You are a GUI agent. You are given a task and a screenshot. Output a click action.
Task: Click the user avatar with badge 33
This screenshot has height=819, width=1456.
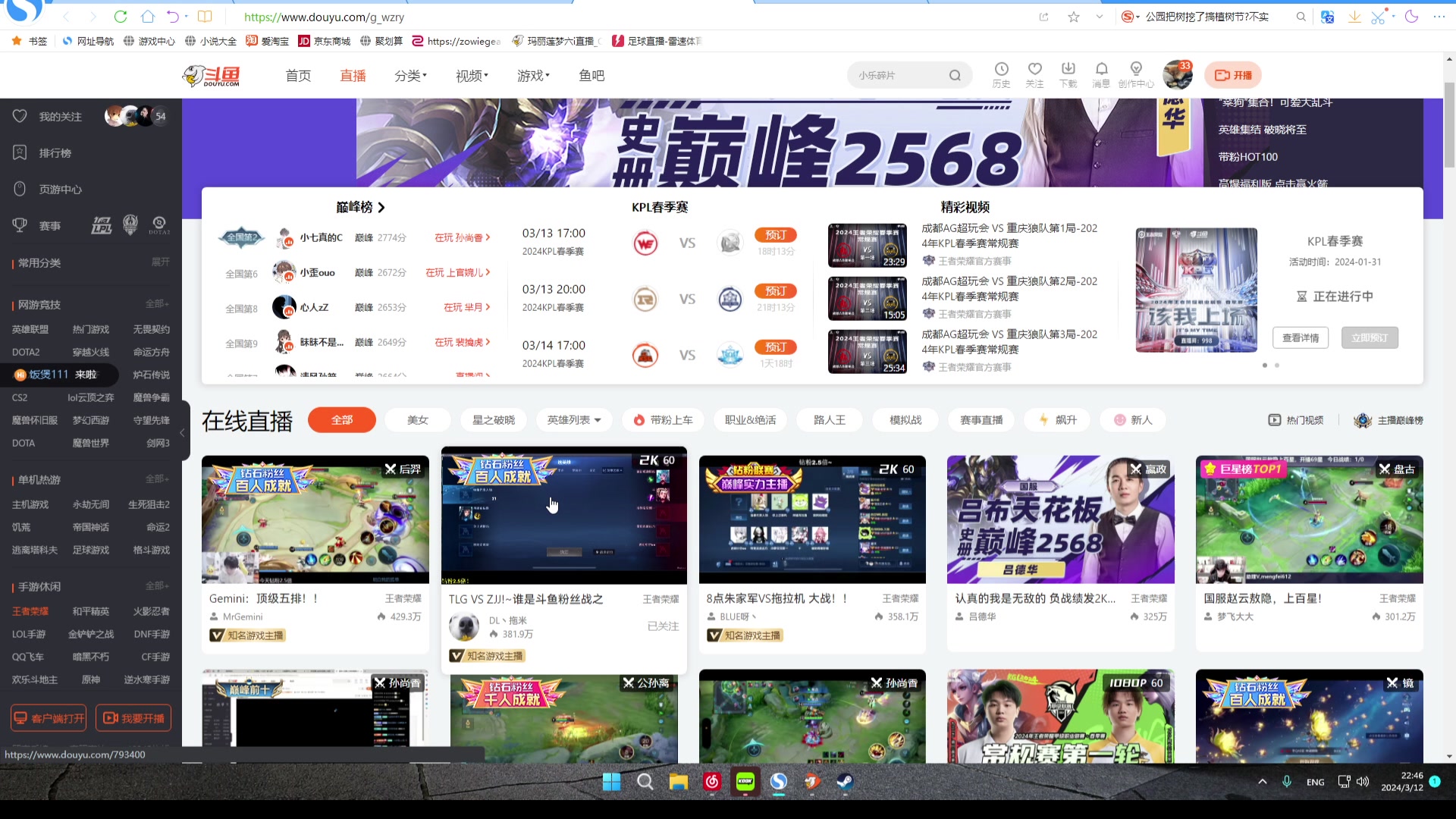[1177, 75]
